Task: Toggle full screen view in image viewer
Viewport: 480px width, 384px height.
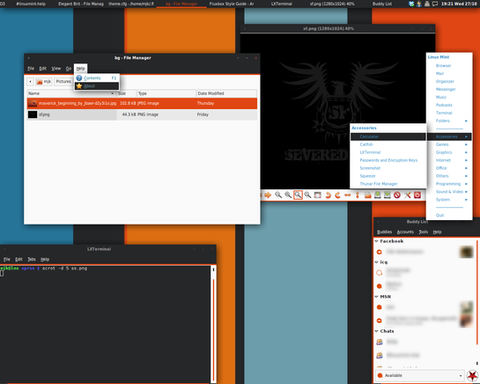Action: 317,195
